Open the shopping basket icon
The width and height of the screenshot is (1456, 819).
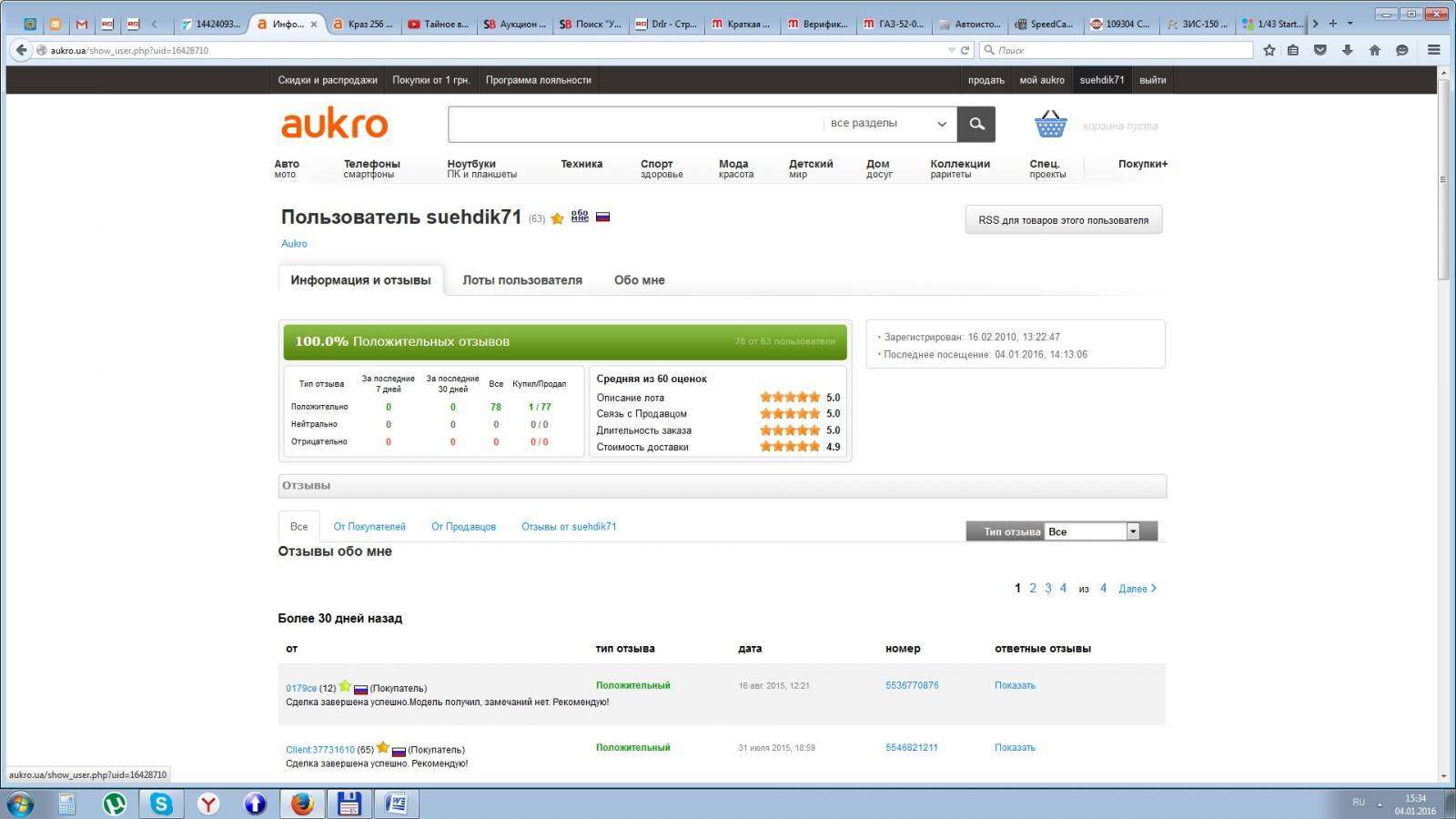[1050, 124]
